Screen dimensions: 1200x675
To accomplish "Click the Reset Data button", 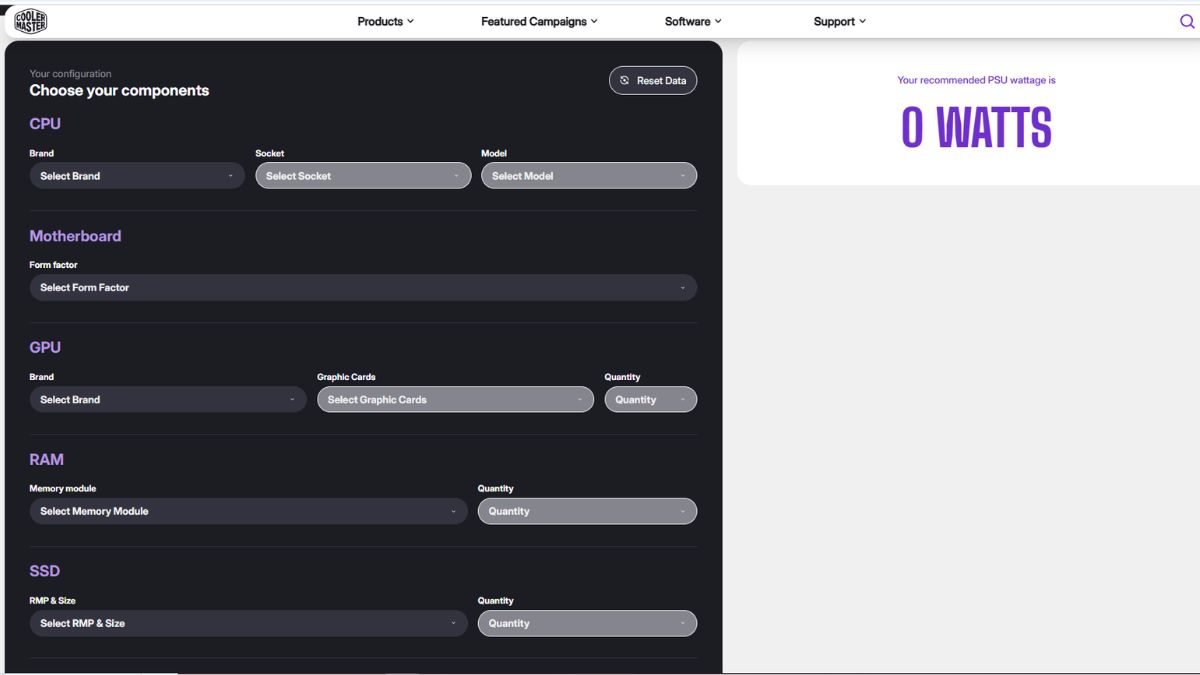I will (653, 81).
